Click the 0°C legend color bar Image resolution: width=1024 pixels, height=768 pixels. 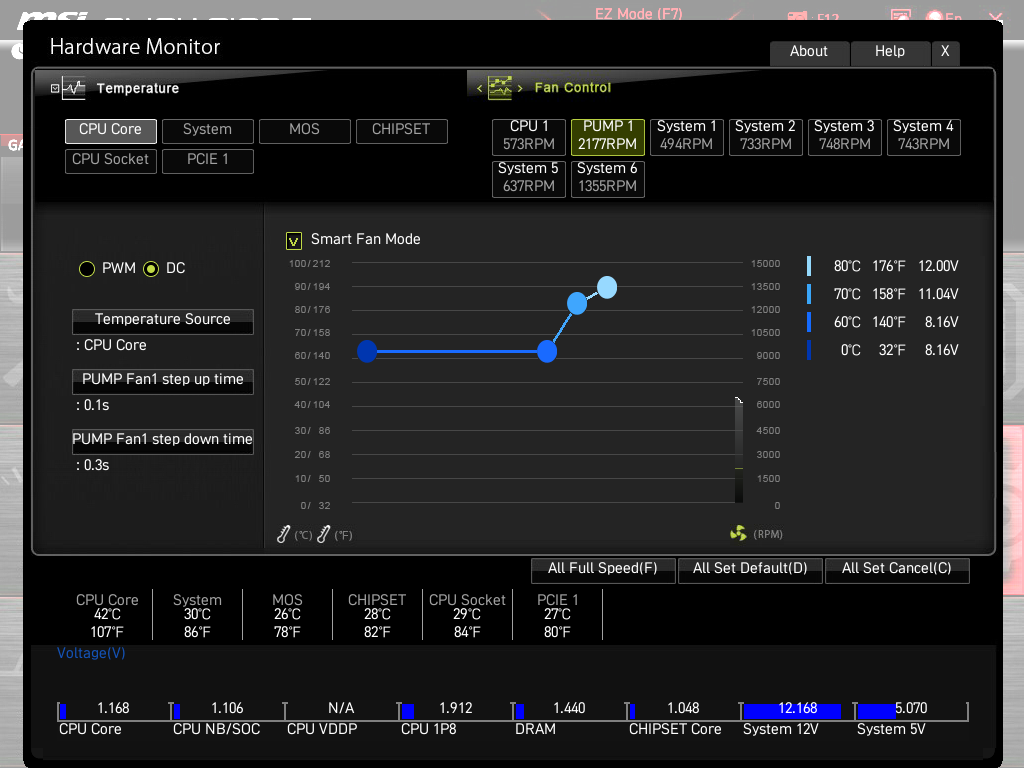pyautogui.click(x=809, y=350)
